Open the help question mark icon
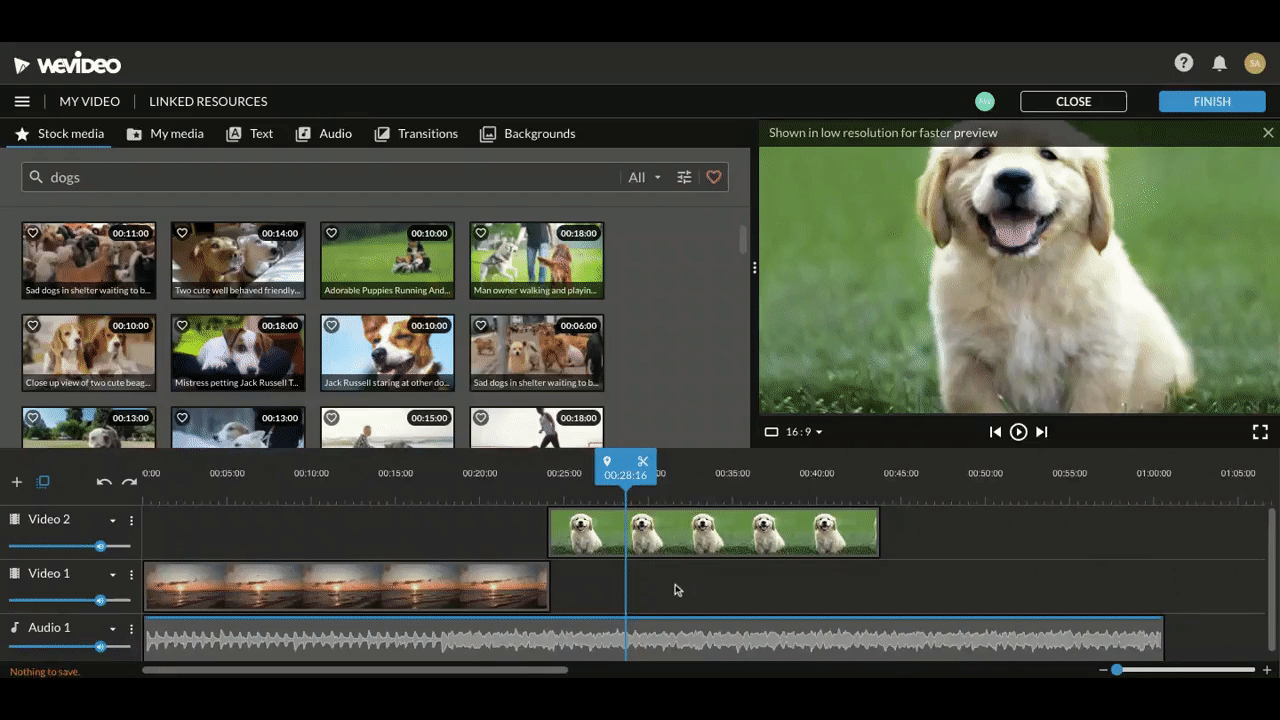The height and width of the screenshot is (720, 1280). point(1184,63)
